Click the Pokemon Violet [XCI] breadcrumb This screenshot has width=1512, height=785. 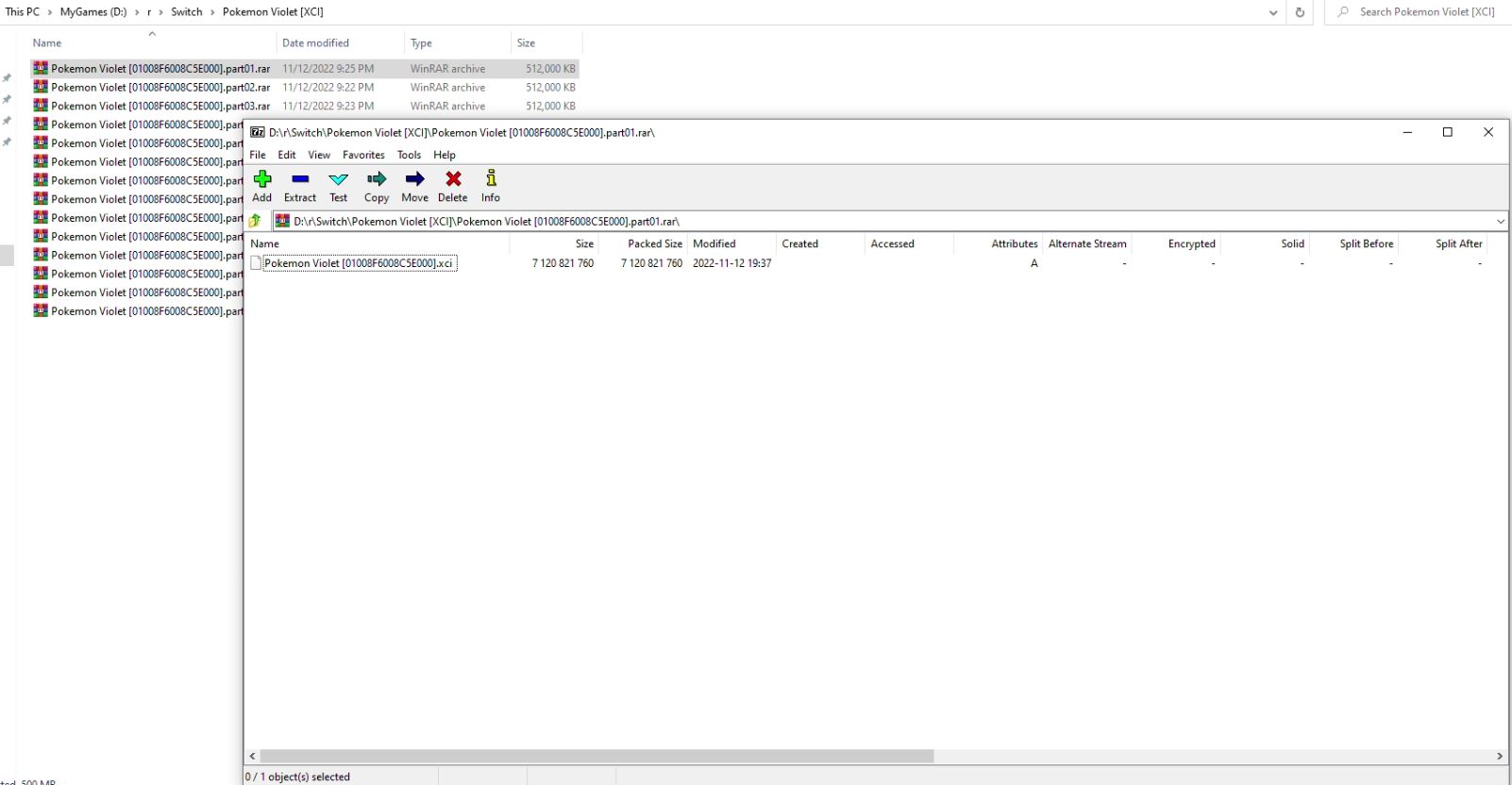[x=273, y=12]
